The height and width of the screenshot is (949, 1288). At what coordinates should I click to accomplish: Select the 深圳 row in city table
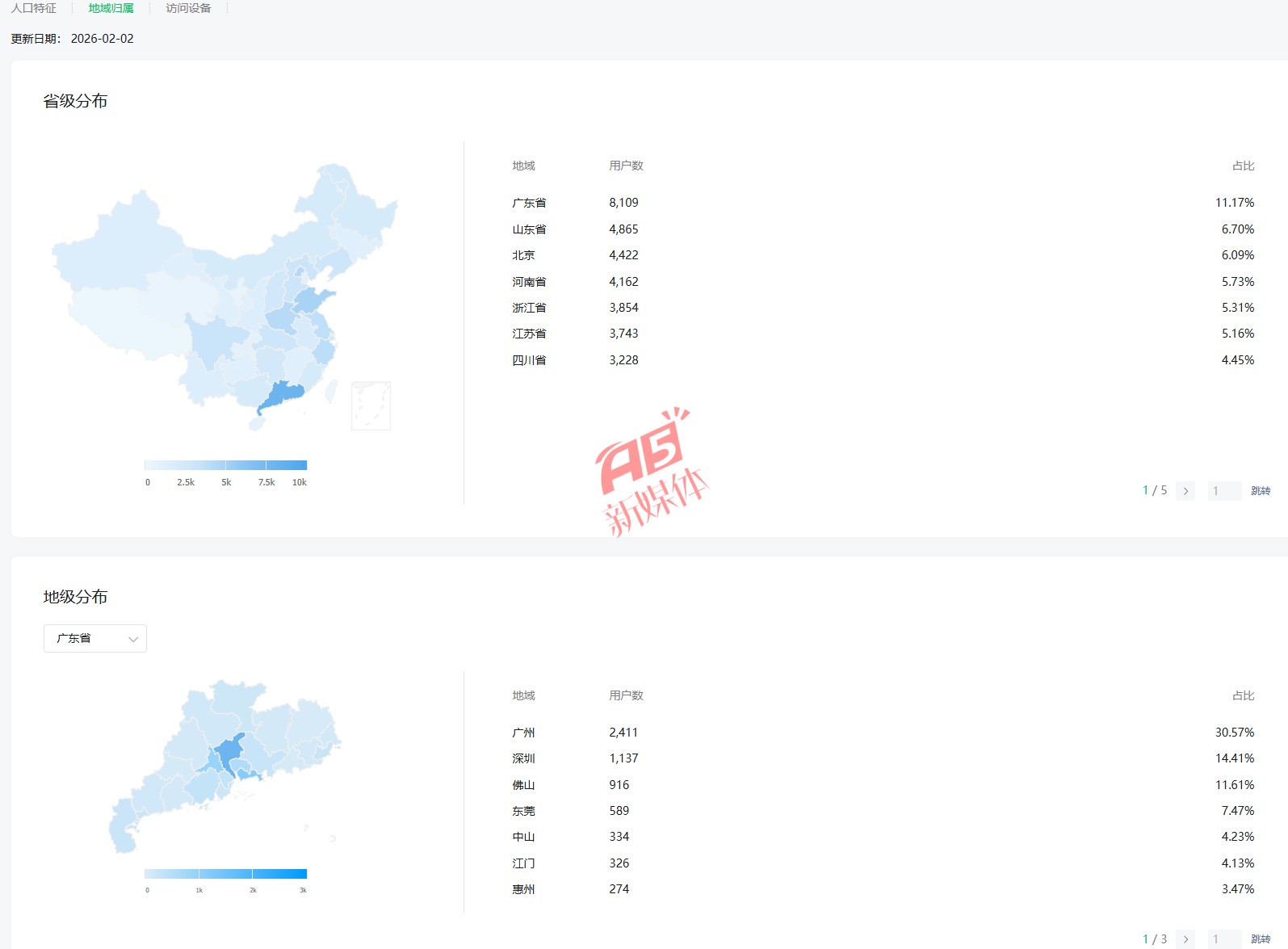(523, 758)
